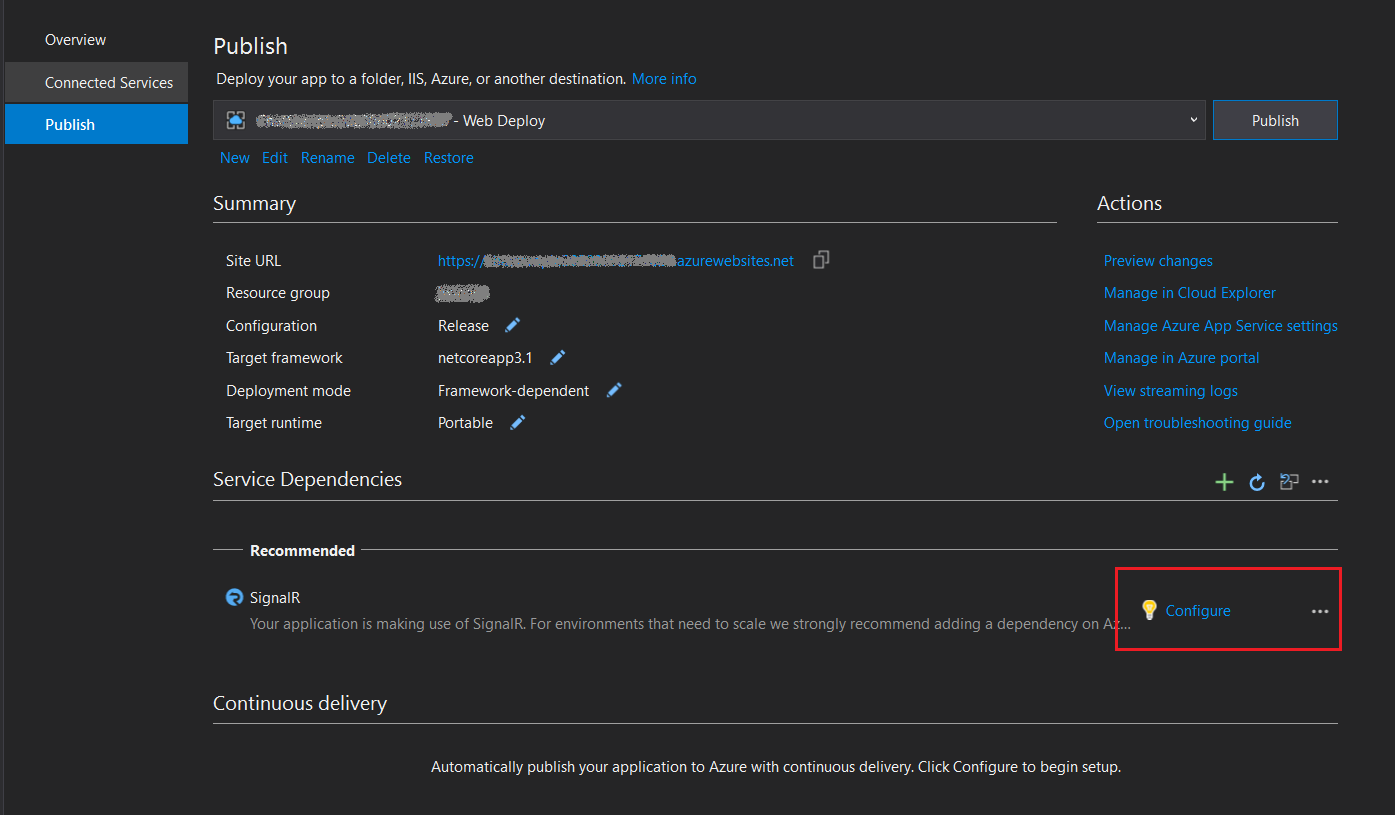Image resolution: width=1395 pixels, height=815 pixels.
Task: Add a service dependency with green plus
Action: (1224, 482)
